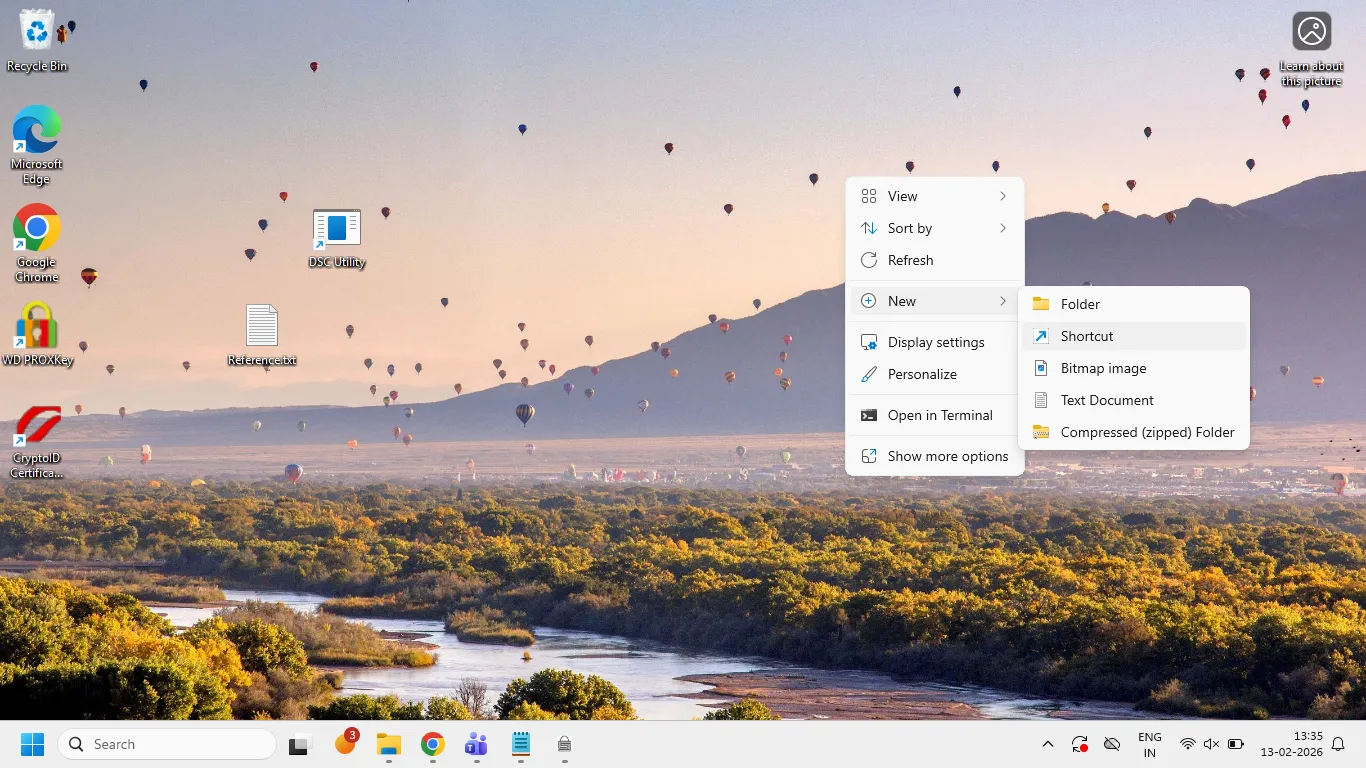Screen dimensions: 1366x768
Task: Choose Refresh from the context menu
Action: (x=934, y=260)
